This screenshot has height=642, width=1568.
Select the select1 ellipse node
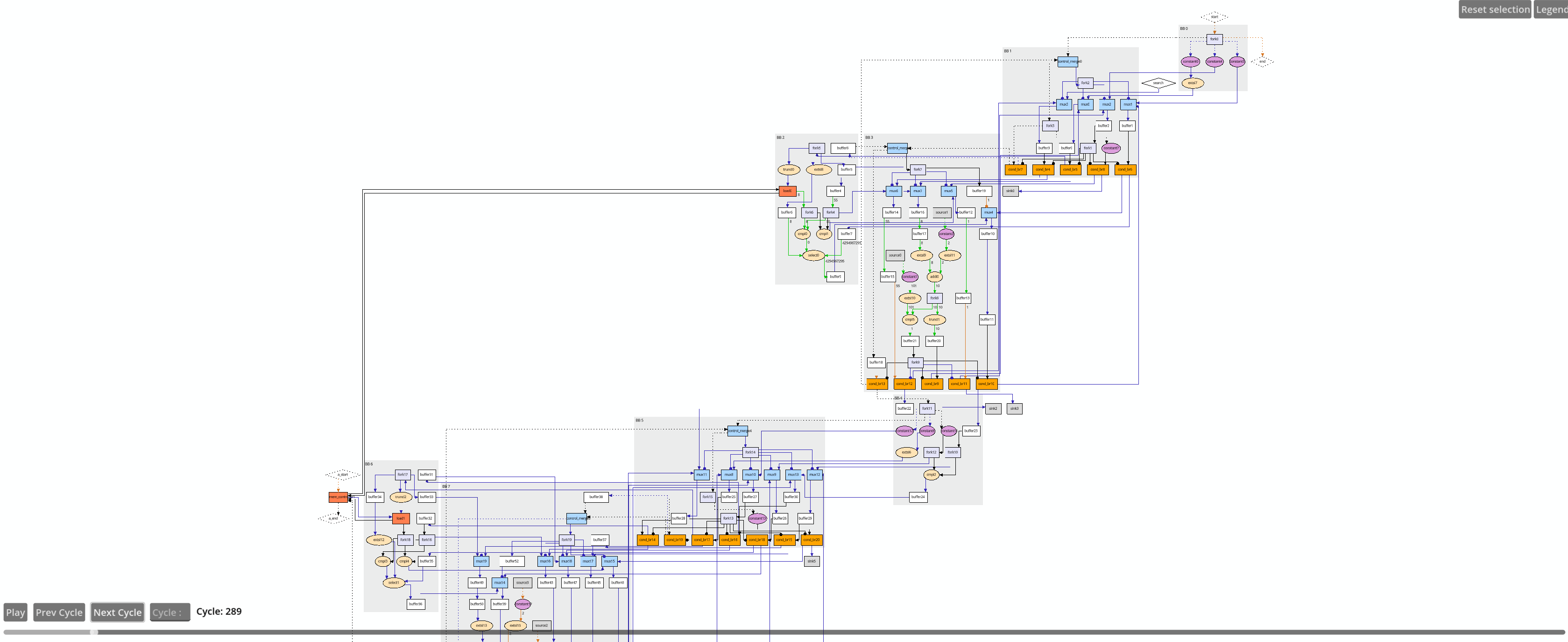click(394, 583)
